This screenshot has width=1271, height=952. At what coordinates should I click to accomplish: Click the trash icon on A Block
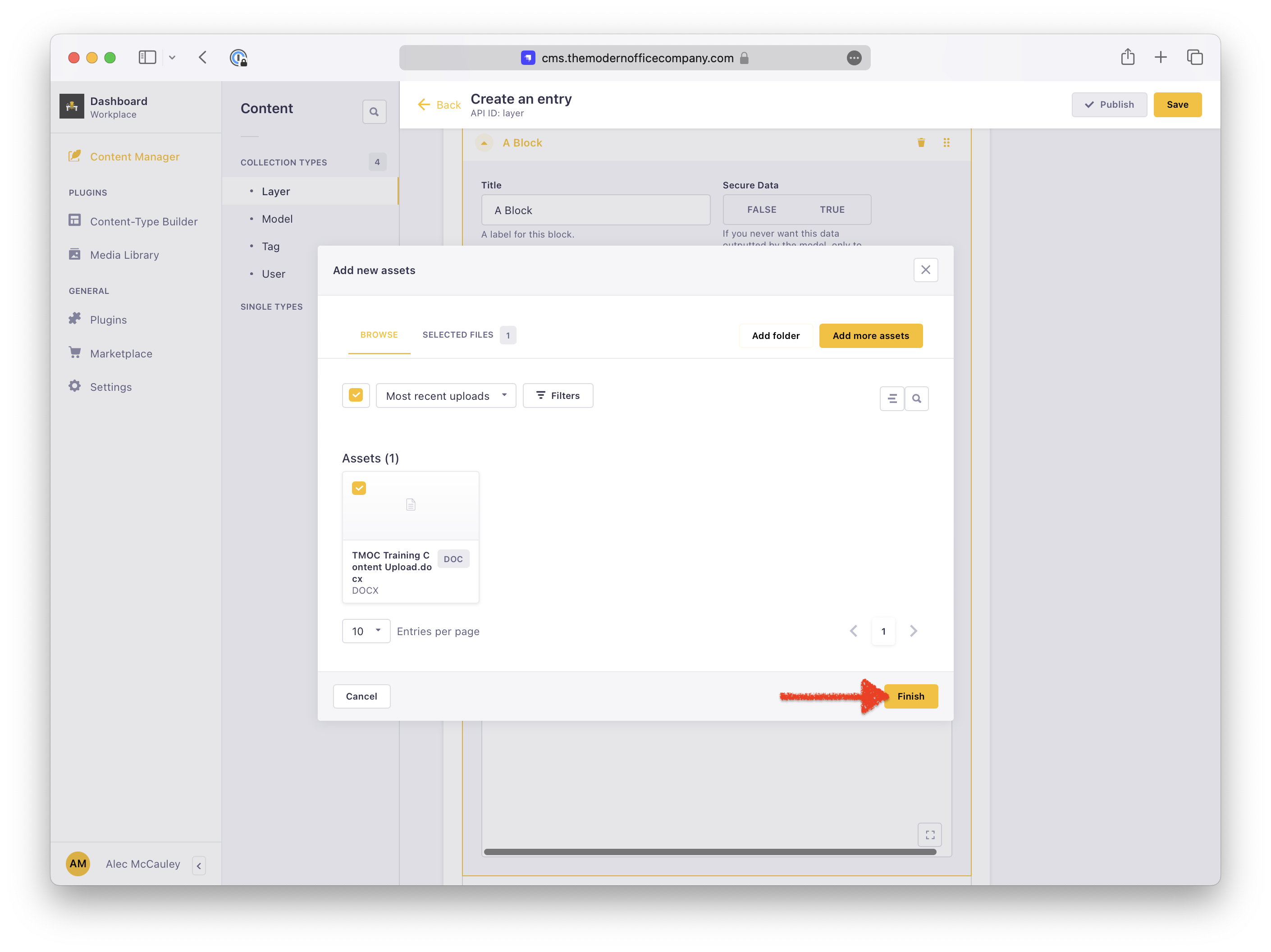[x=920, y=142]
